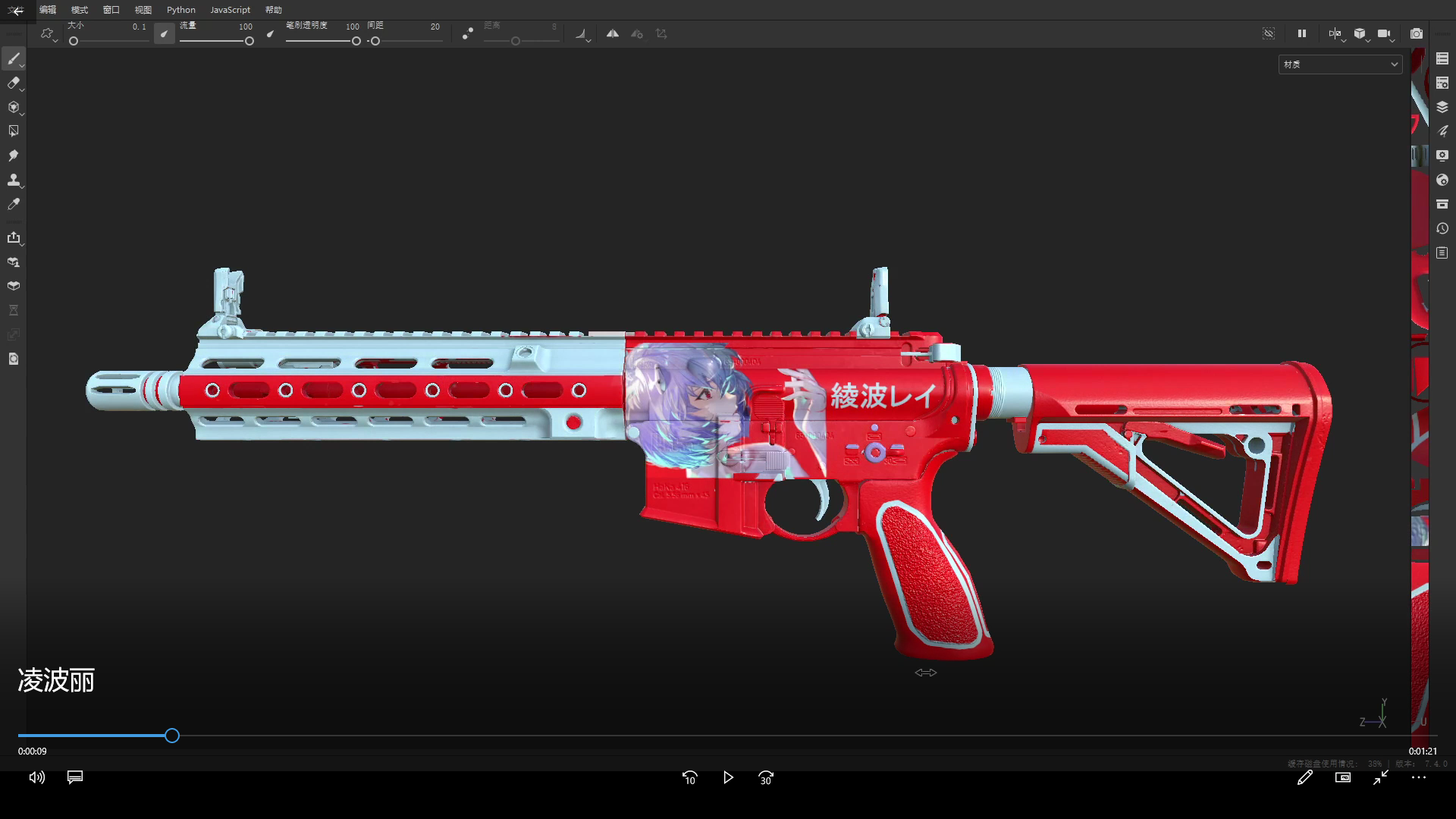
Task: Click the pencil edit icon
Action: 1304,777
